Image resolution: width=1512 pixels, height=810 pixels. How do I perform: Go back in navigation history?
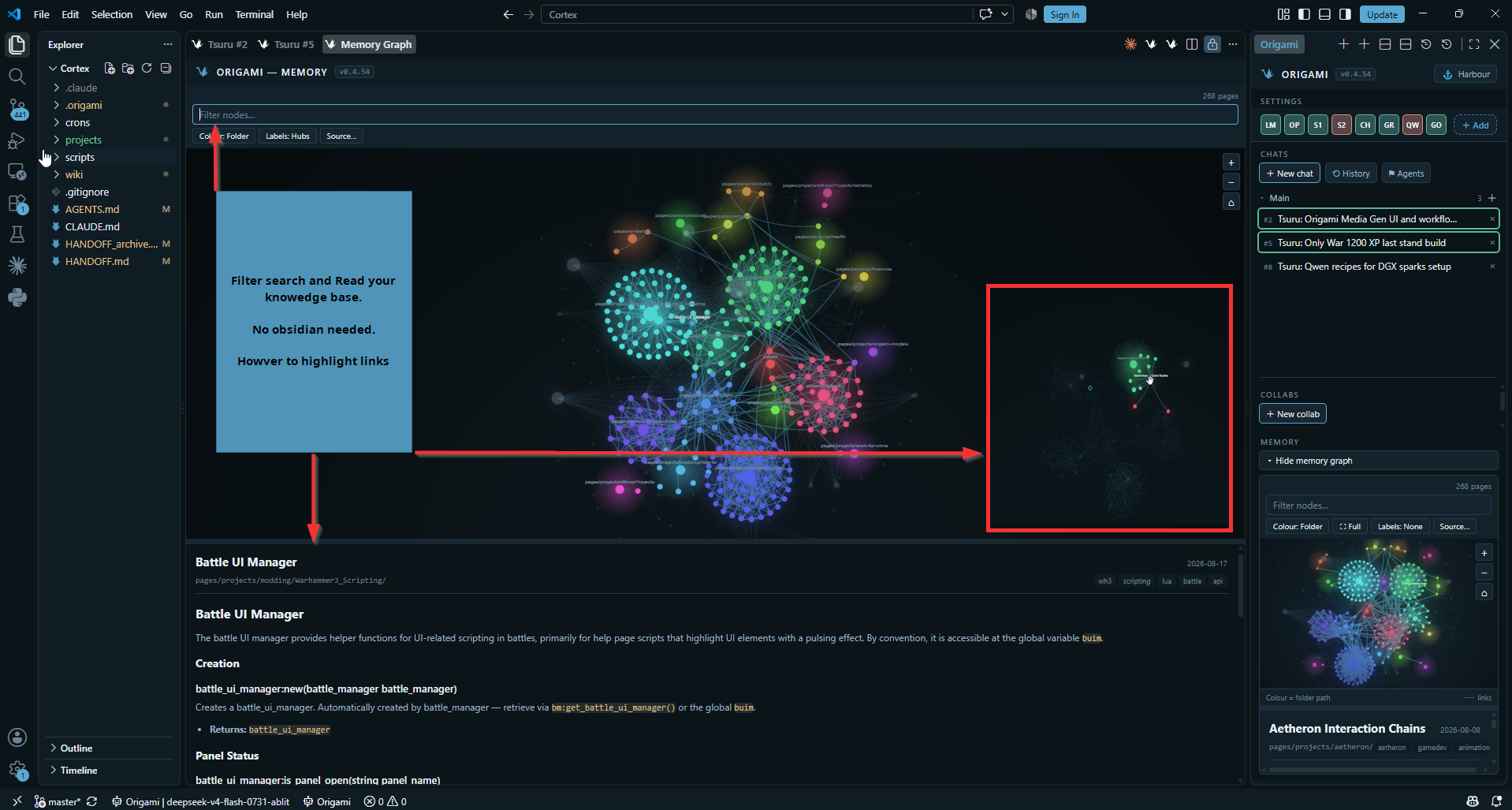[508, 14]
